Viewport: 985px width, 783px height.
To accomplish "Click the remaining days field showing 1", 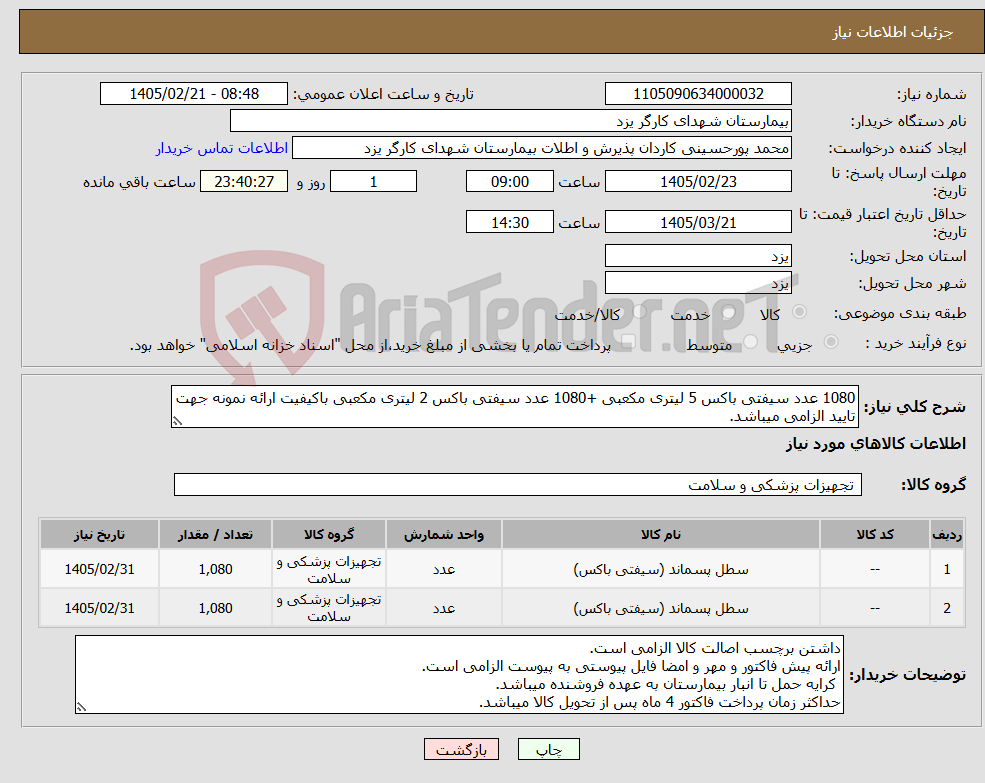I will click(373, 182).
